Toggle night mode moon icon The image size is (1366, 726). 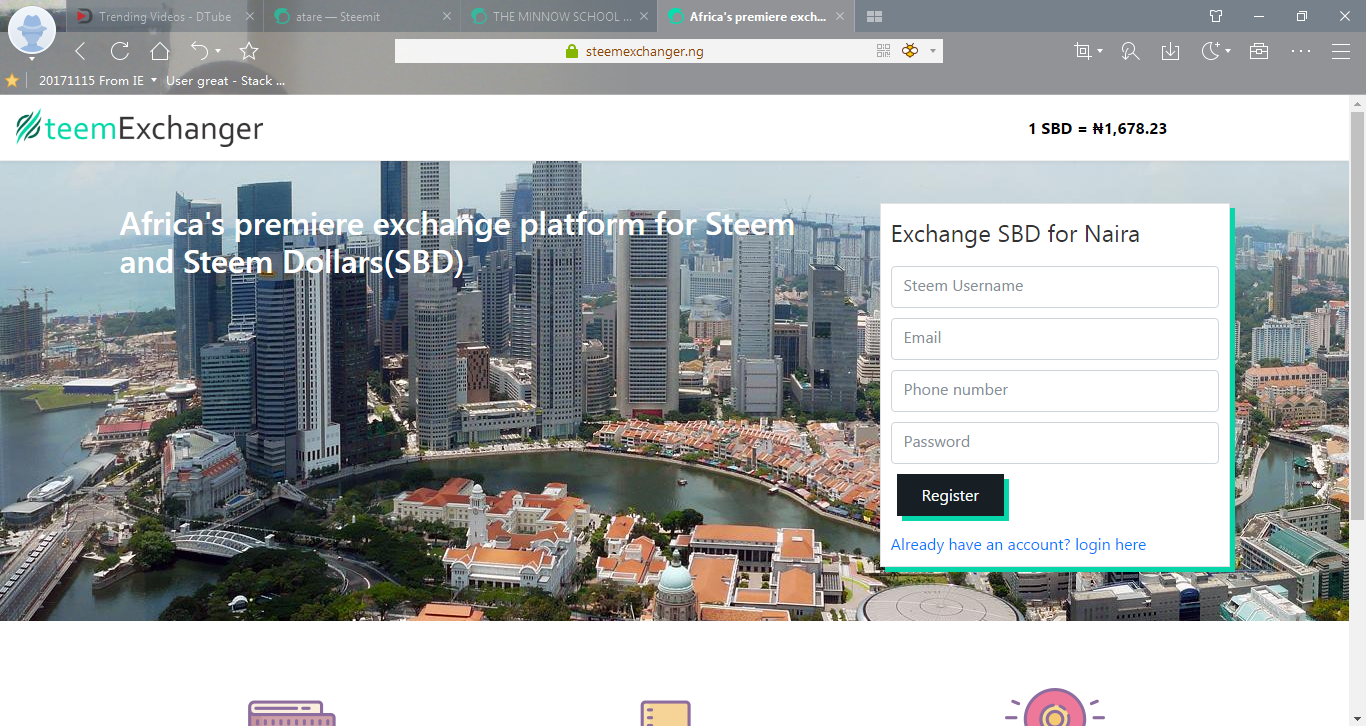point(1211,51)
